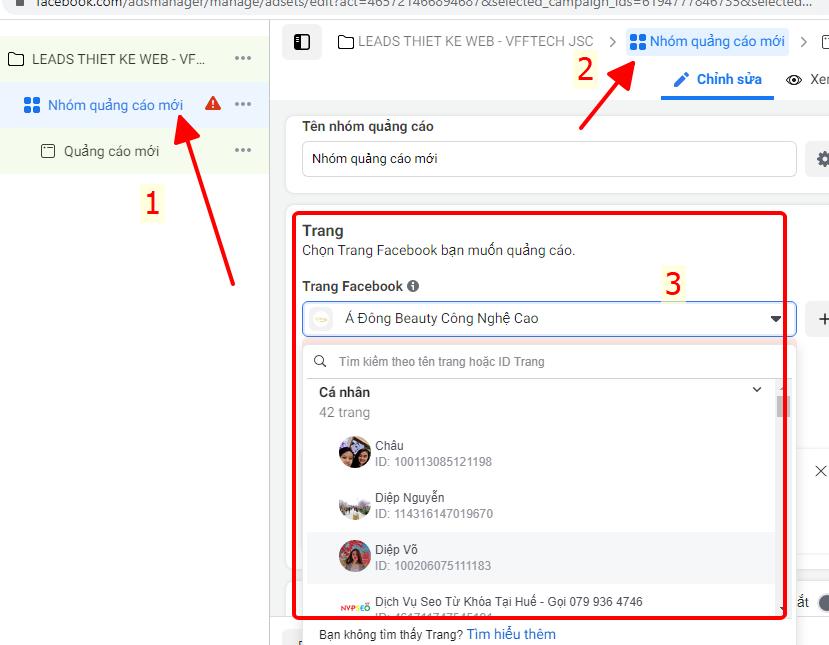829x645 pixels.
Task: Click the 42 trang count label
Action: coord(344,412)
